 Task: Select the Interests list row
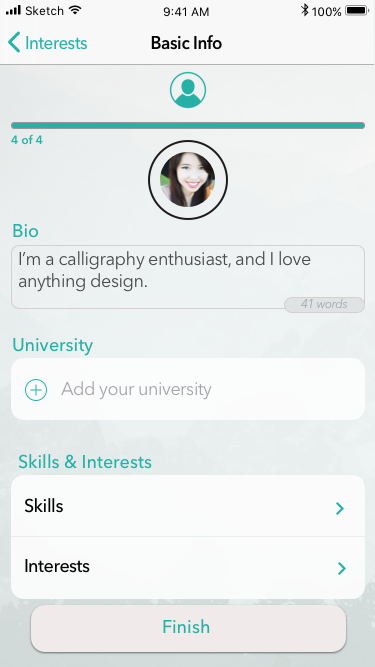[188, 567]
